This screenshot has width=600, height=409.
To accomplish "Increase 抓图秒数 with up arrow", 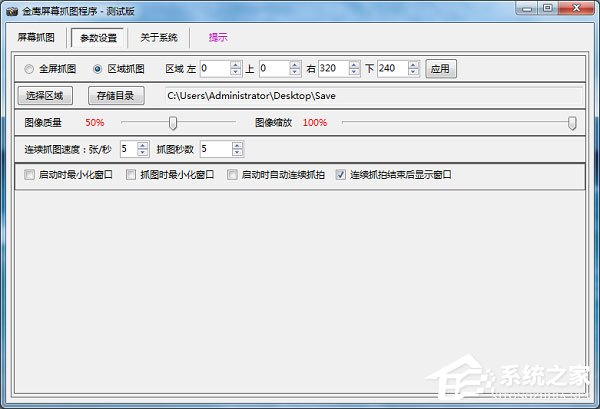I will click(237, 145).
